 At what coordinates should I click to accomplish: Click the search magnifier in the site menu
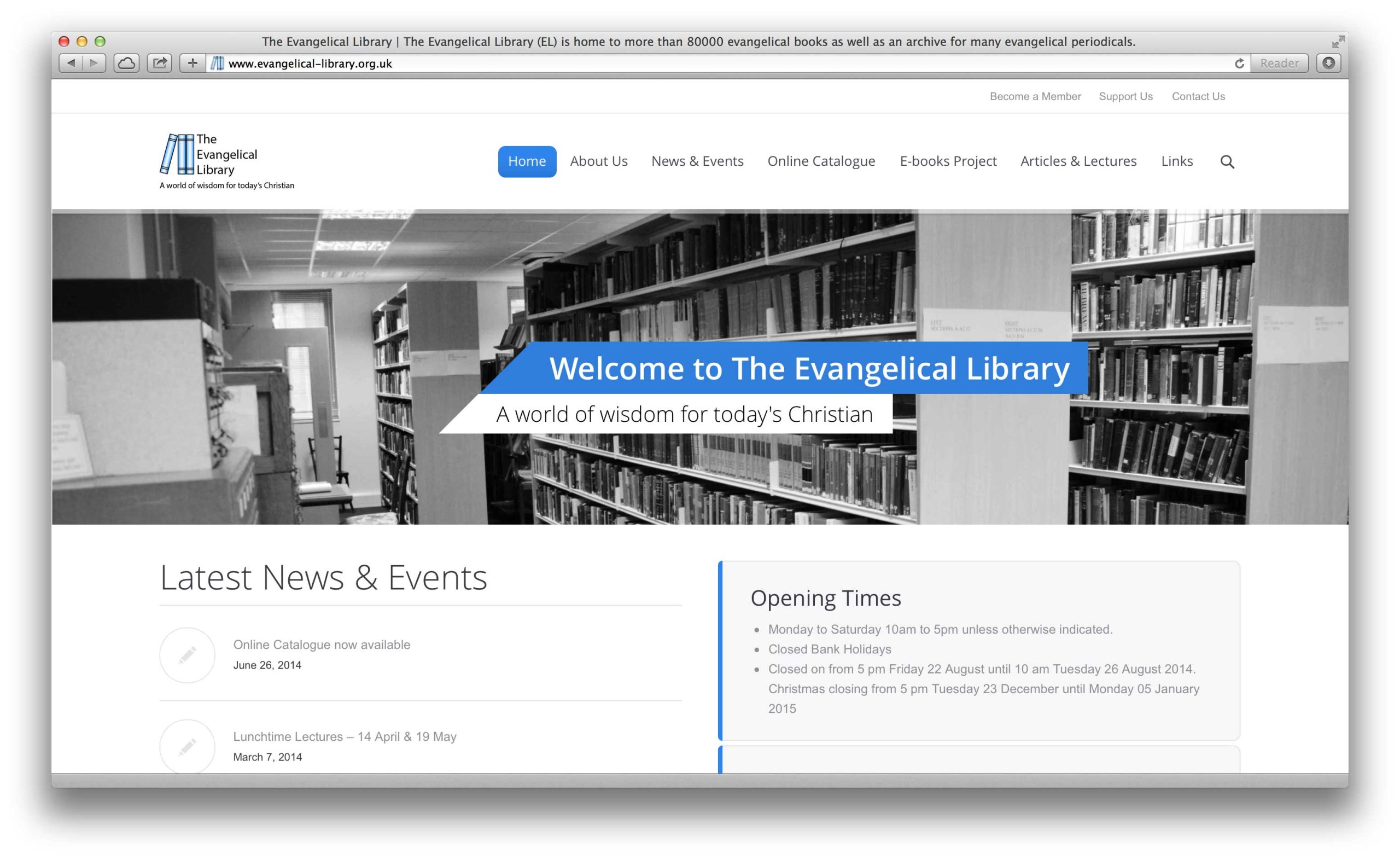click(x=1227, y=162)
